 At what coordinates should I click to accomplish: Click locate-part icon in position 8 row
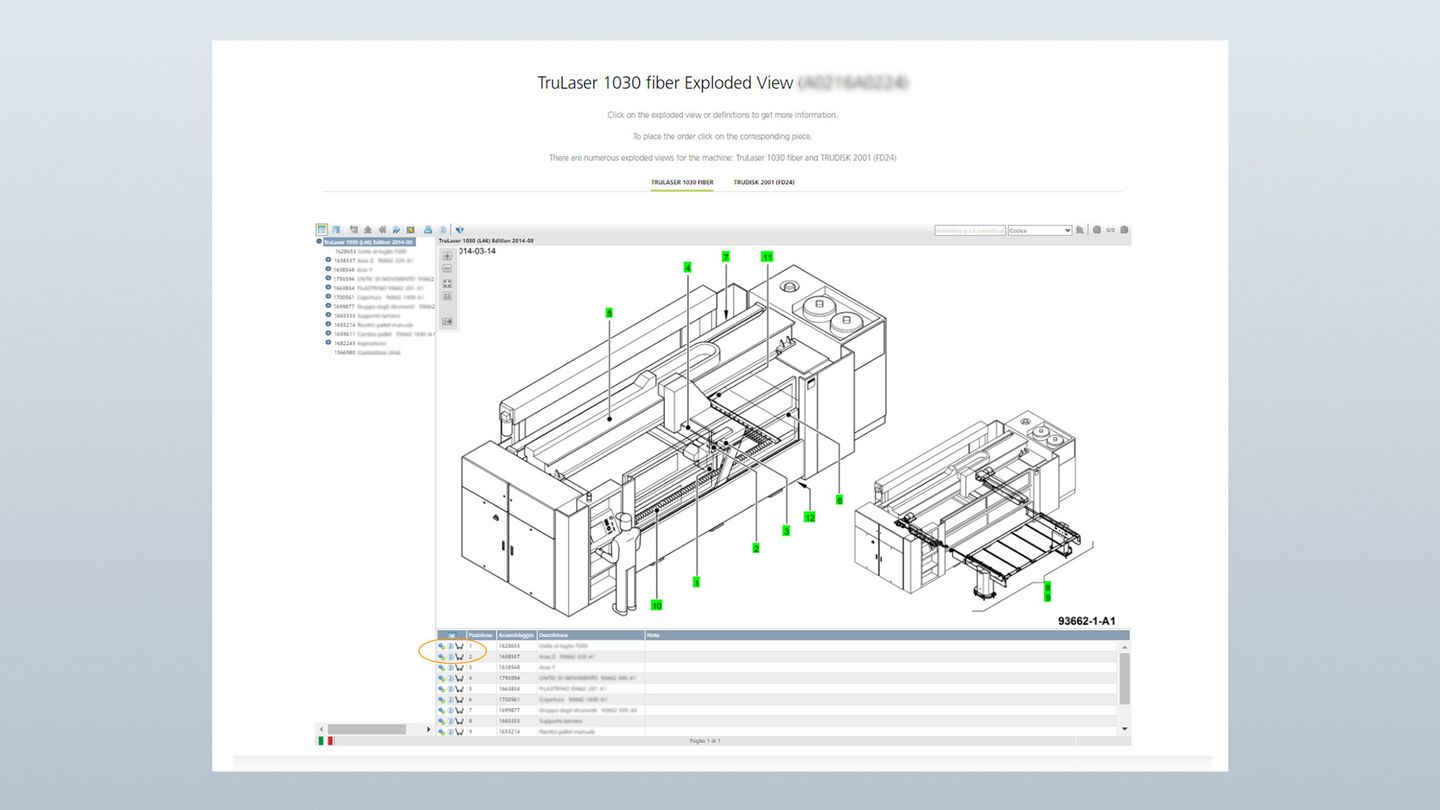441,721
